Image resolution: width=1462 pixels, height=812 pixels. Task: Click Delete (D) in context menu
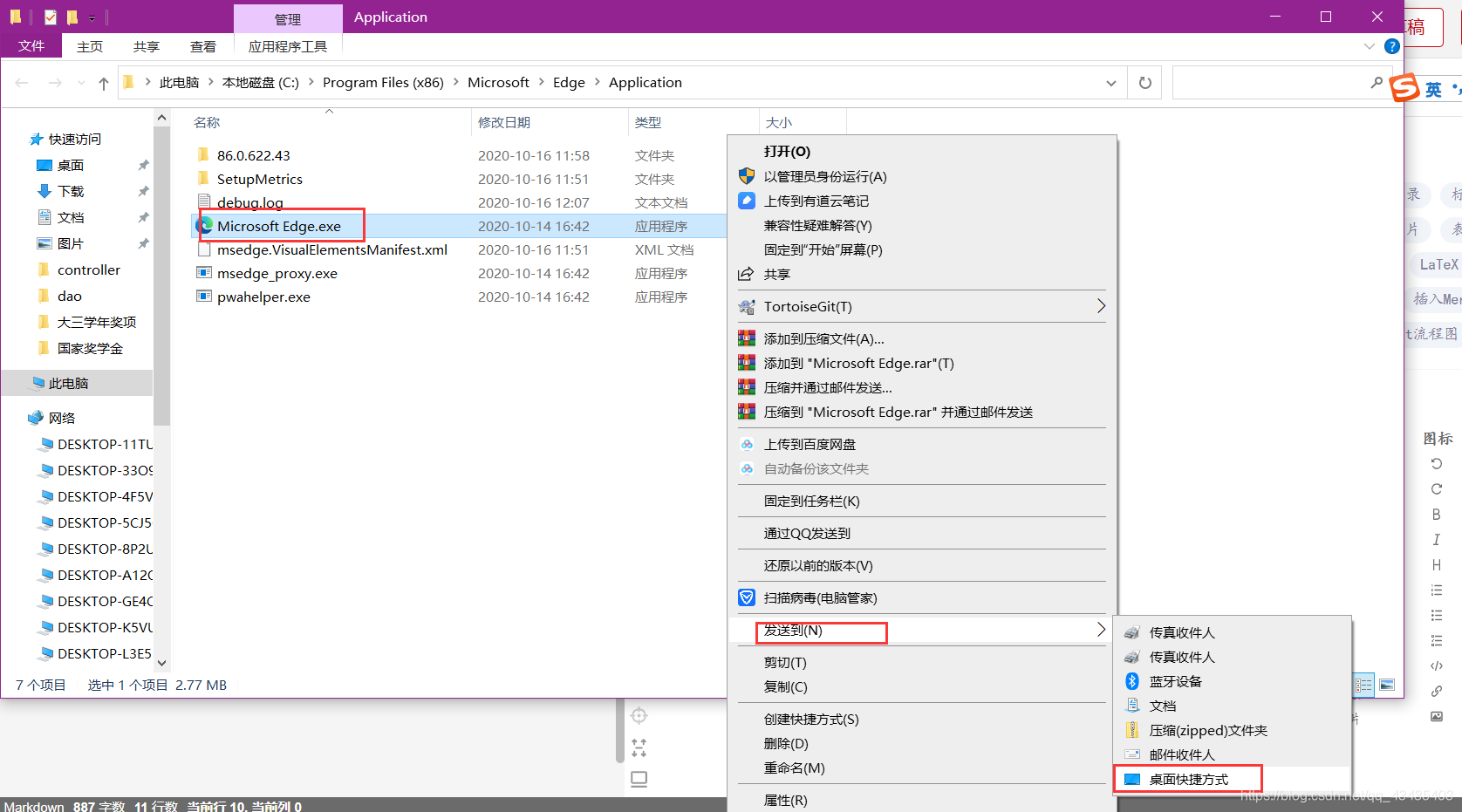point(922,743)
